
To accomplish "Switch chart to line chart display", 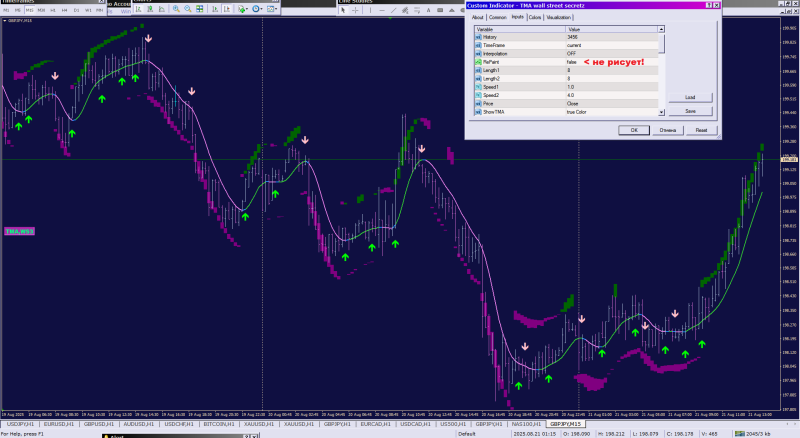I will (x=162, y=9).
